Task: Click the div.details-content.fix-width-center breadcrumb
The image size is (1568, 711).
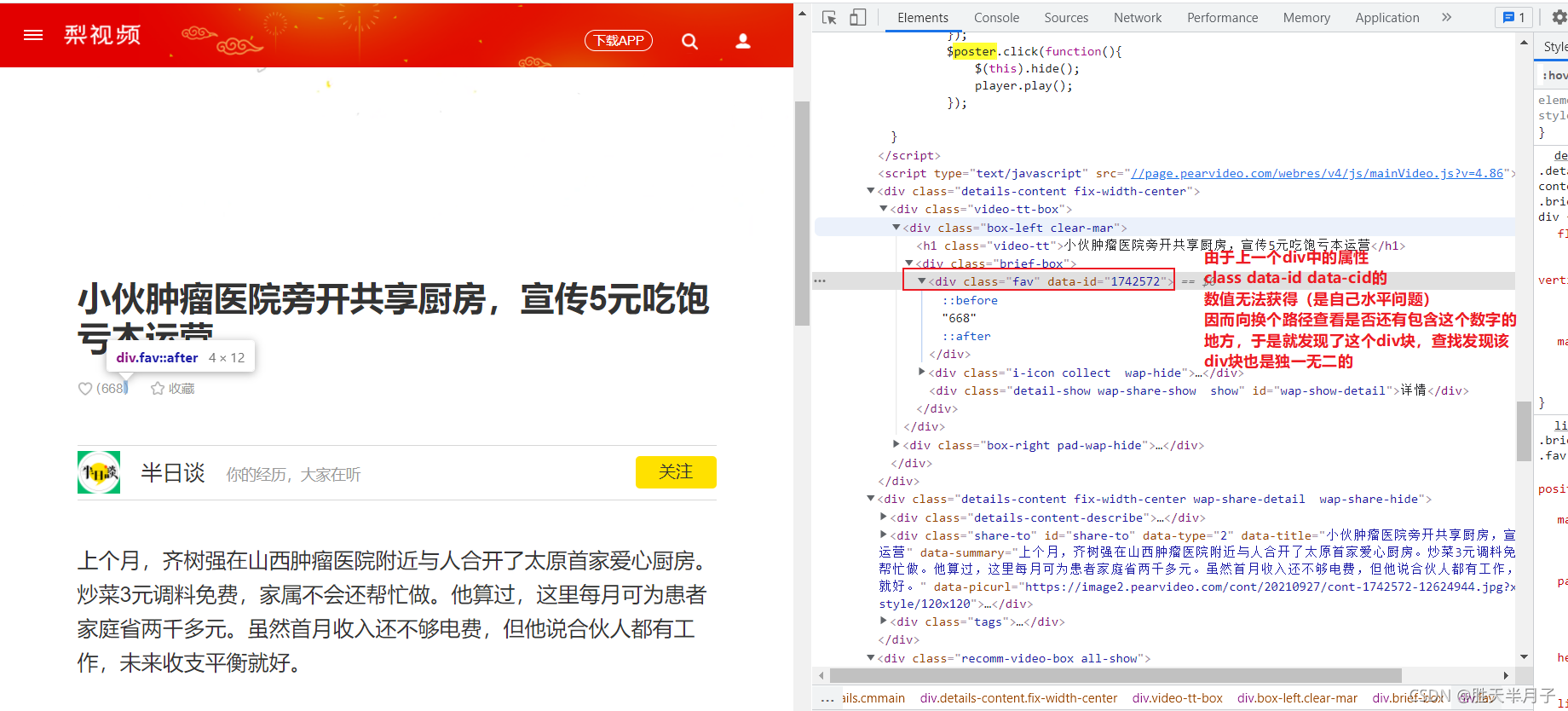Action: 1018,698
